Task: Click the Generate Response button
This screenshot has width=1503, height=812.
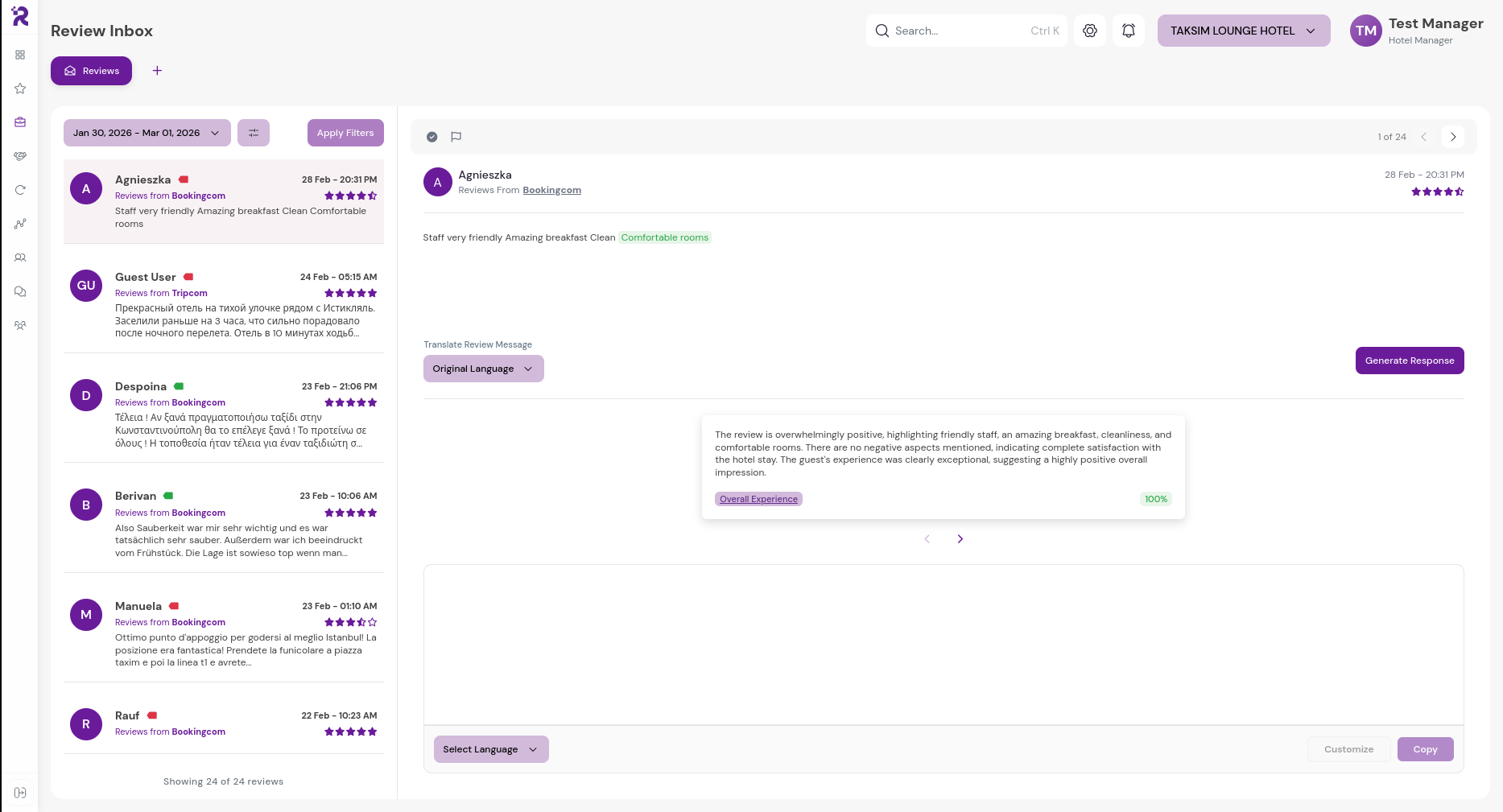Action: click(x=1409, y=361)
